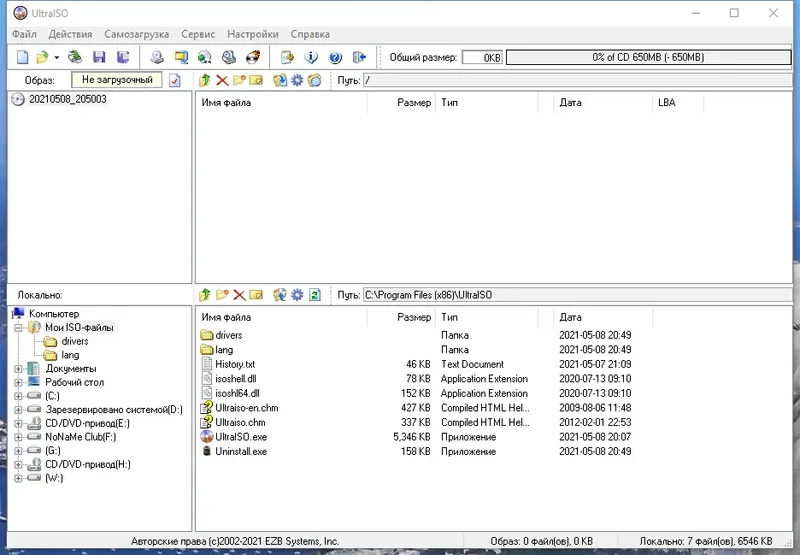Select the lang folder in local tree

coord(70,355)
